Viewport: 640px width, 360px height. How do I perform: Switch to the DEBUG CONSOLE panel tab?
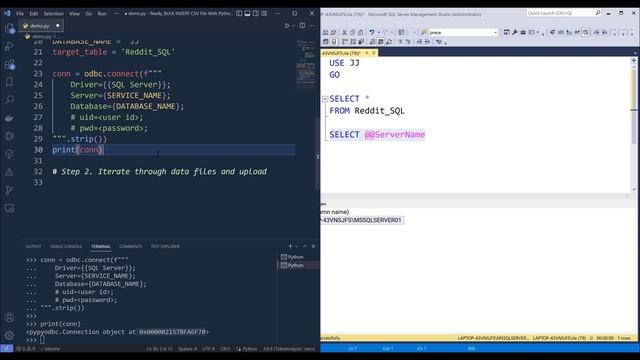pos(66,247)
